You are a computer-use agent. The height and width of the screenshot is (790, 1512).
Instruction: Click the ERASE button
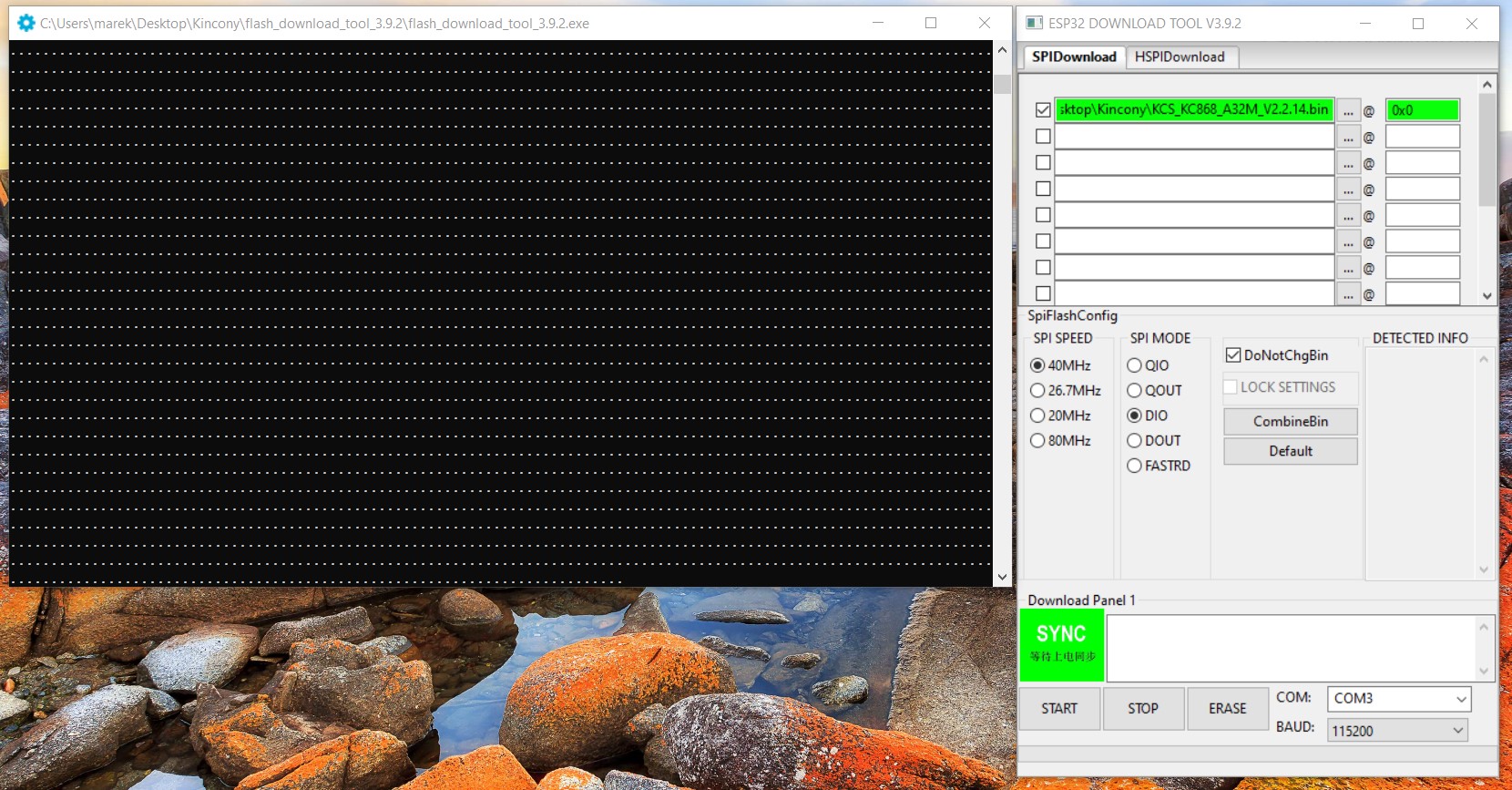click(1227, 709)
